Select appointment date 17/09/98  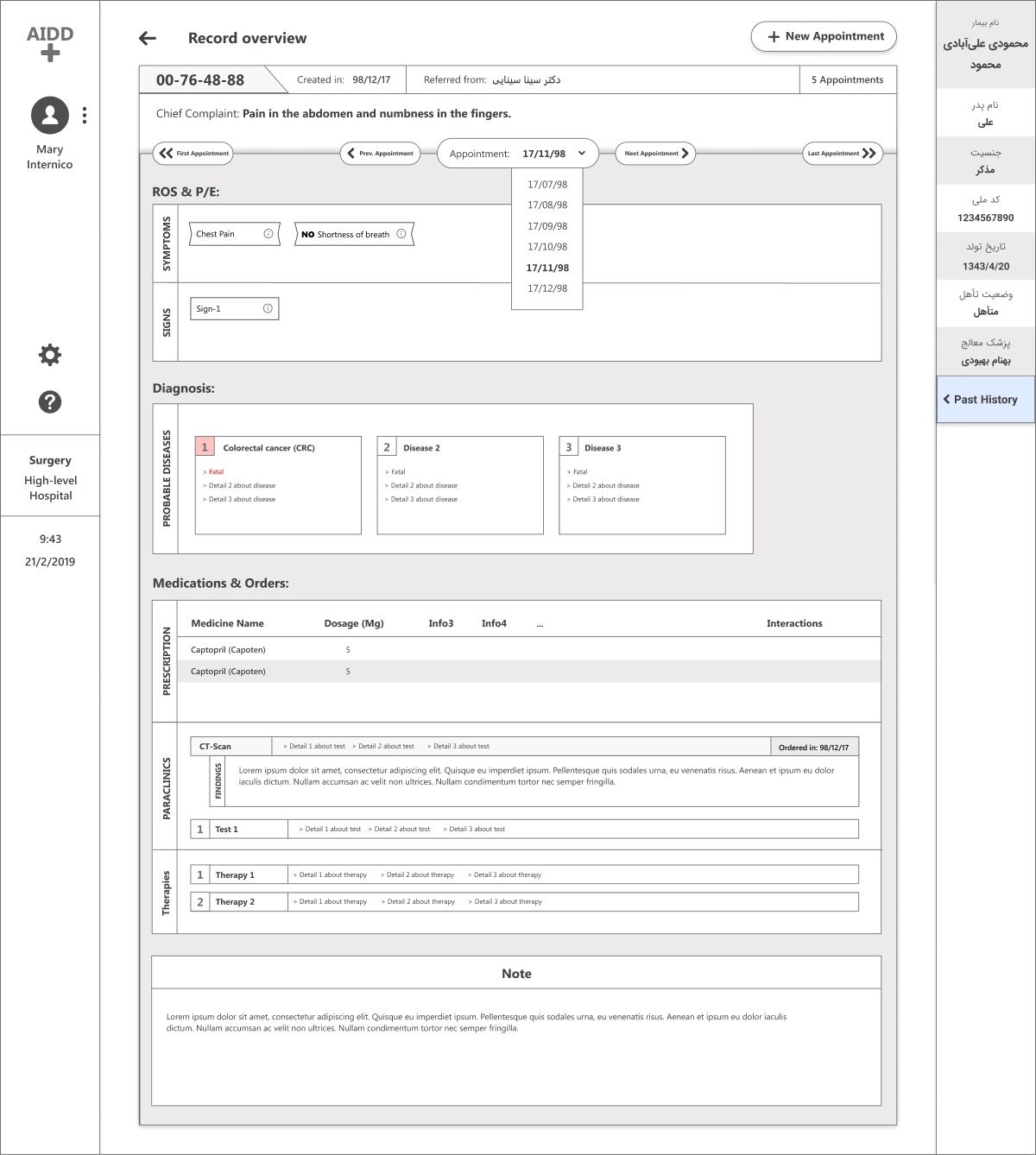tap(547, 226)
